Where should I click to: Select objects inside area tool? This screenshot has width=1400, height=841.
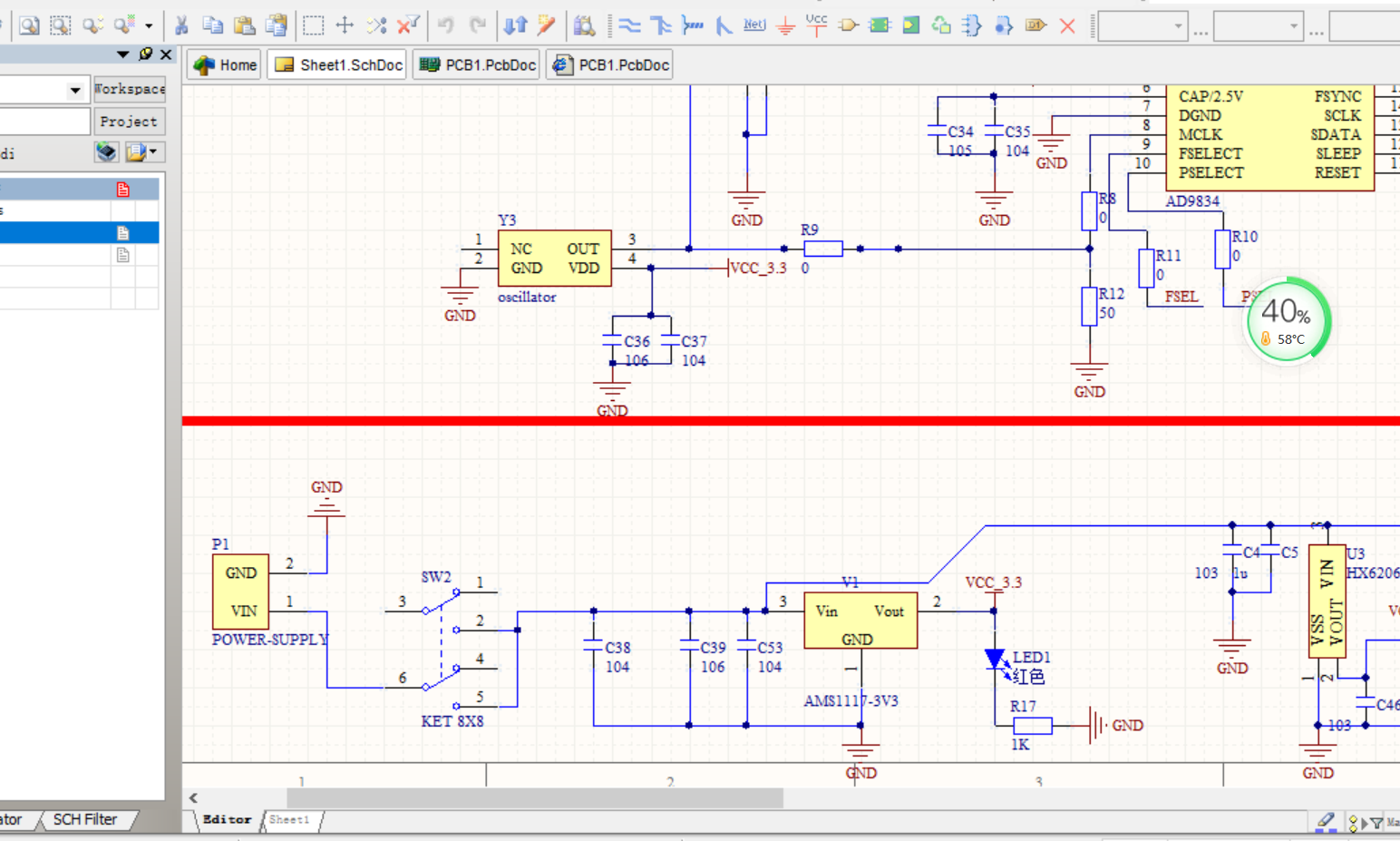point(313,25)
